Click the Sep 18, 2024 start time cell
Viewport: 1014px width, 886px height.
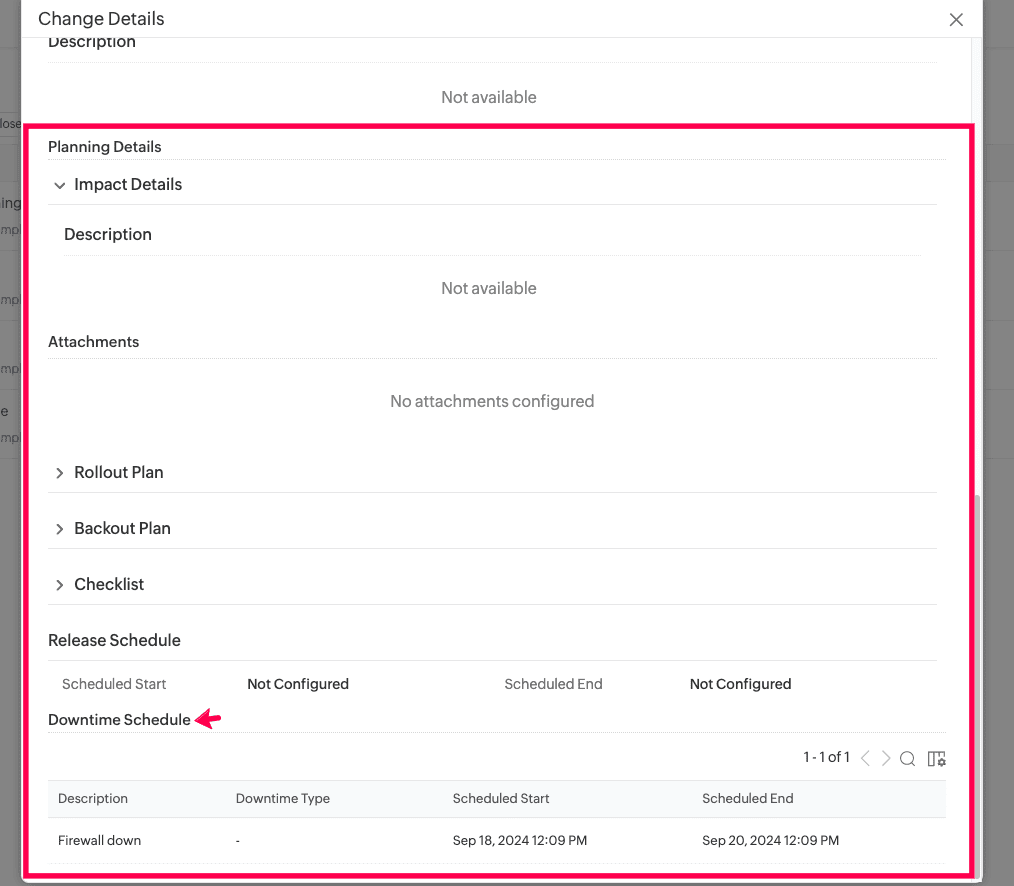[x=519, y=841]
